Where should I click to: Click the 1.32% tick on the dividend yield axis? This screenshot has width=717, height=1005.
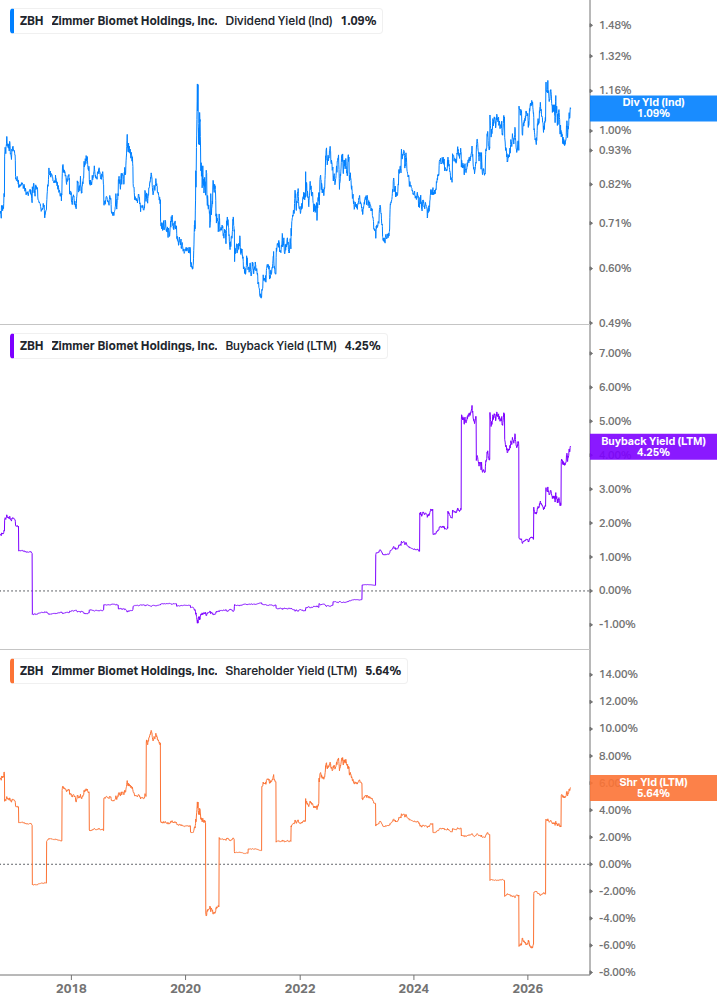point(615,56)
